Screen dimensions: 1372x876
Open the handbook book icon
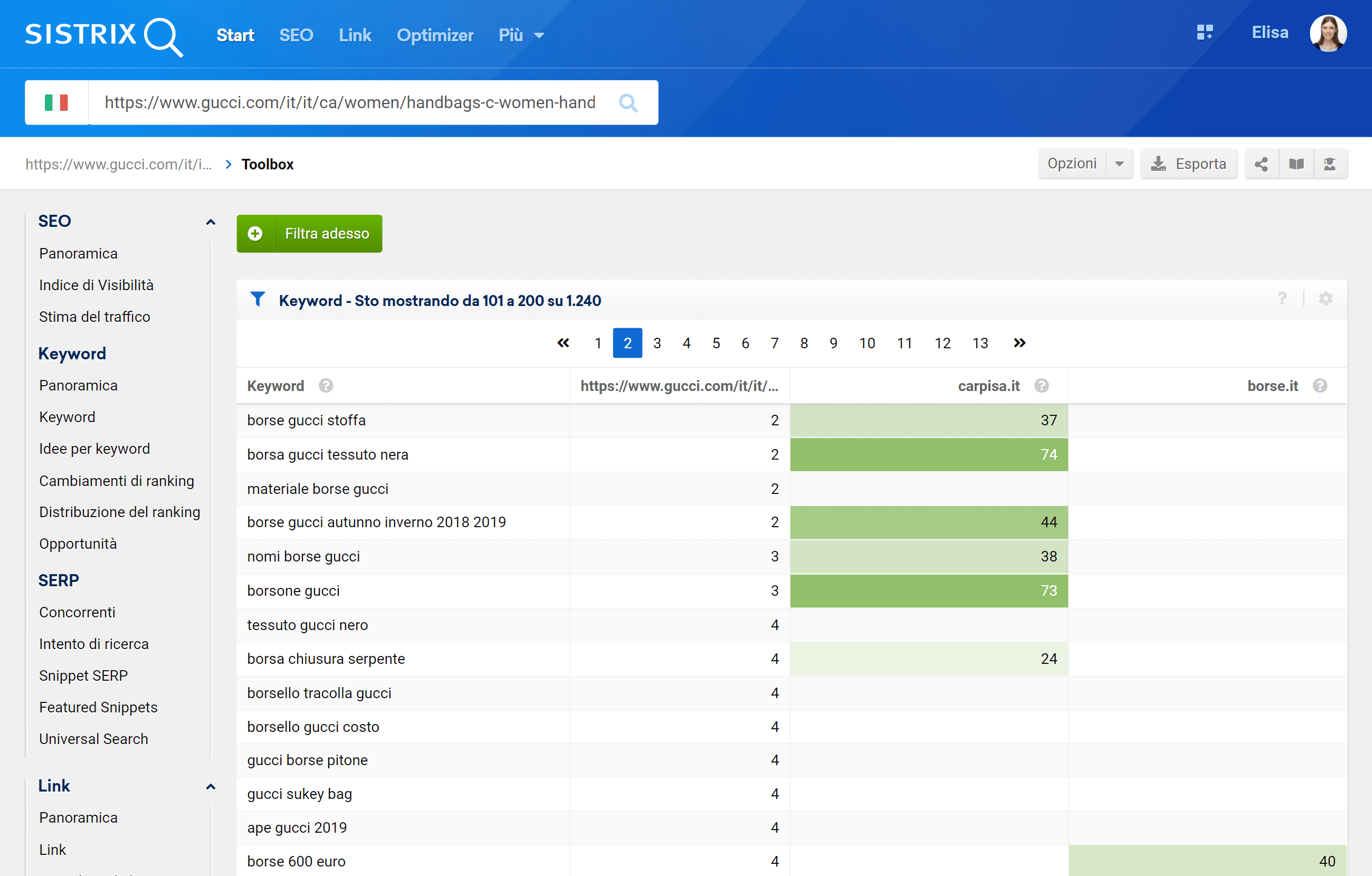1296,164
